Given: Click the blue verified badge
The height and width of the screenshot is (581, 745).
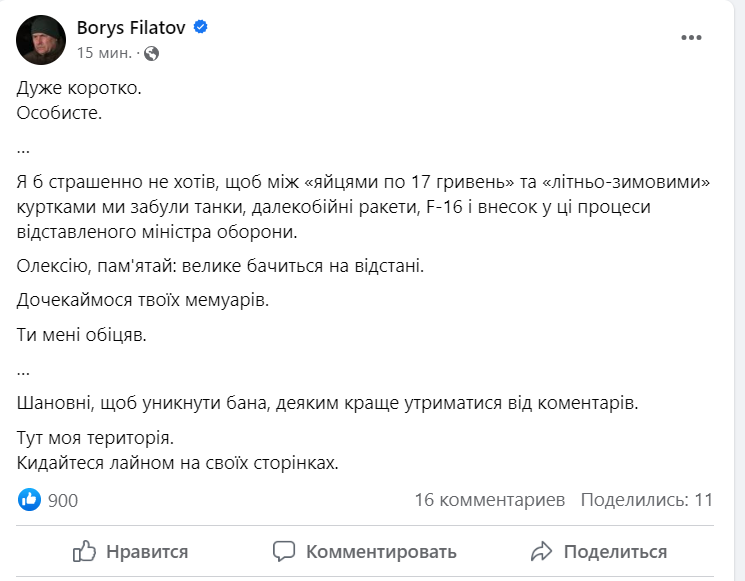Looking at the screenshot, I should coord(200,28).
